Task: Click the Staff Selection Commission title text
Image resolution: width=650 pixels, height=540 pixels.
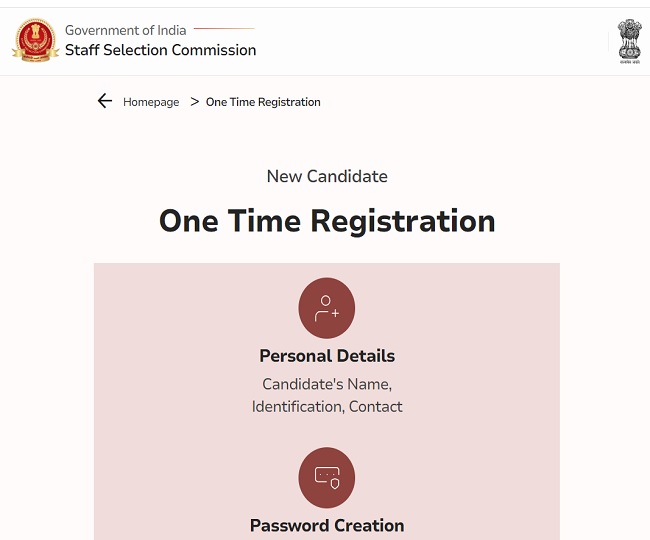Action: click(x=160, y=50)
